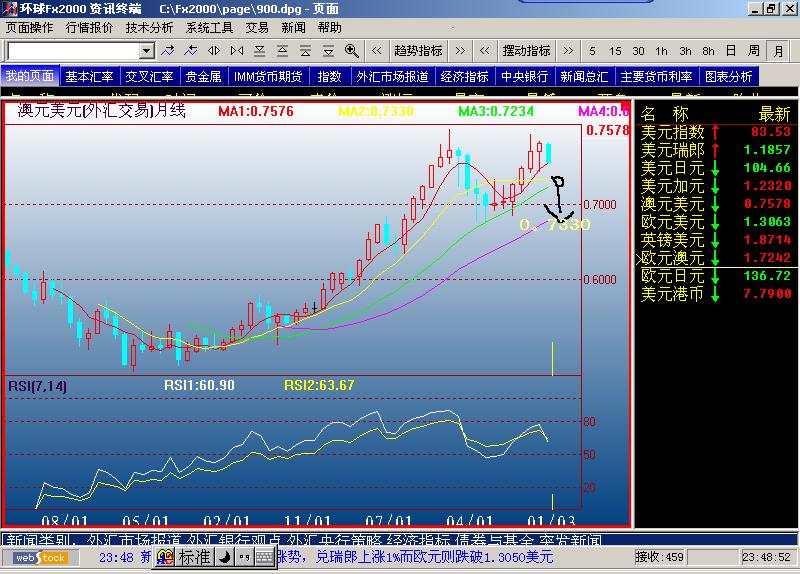This screenshot has height=574, width=800.
Task: Select the daily 日 timeframe
Action: point(731,51)
